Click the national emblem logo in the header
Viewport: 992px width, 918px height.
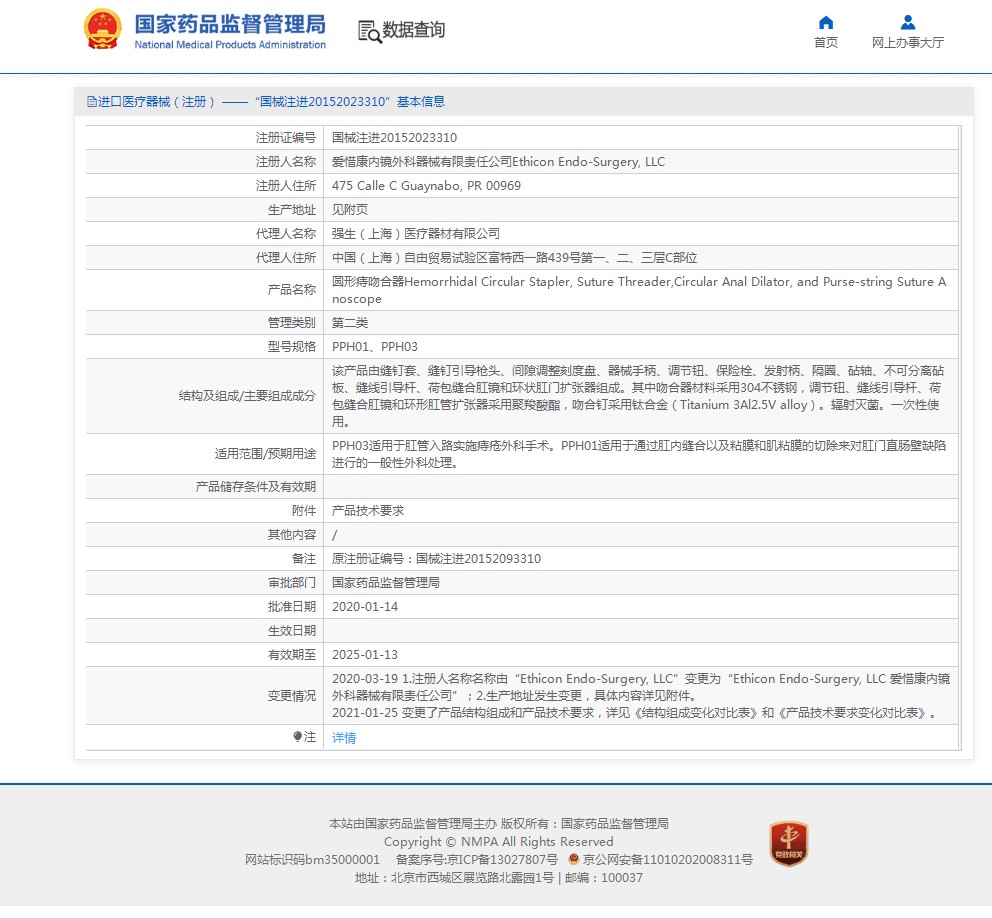pos(102,29)
